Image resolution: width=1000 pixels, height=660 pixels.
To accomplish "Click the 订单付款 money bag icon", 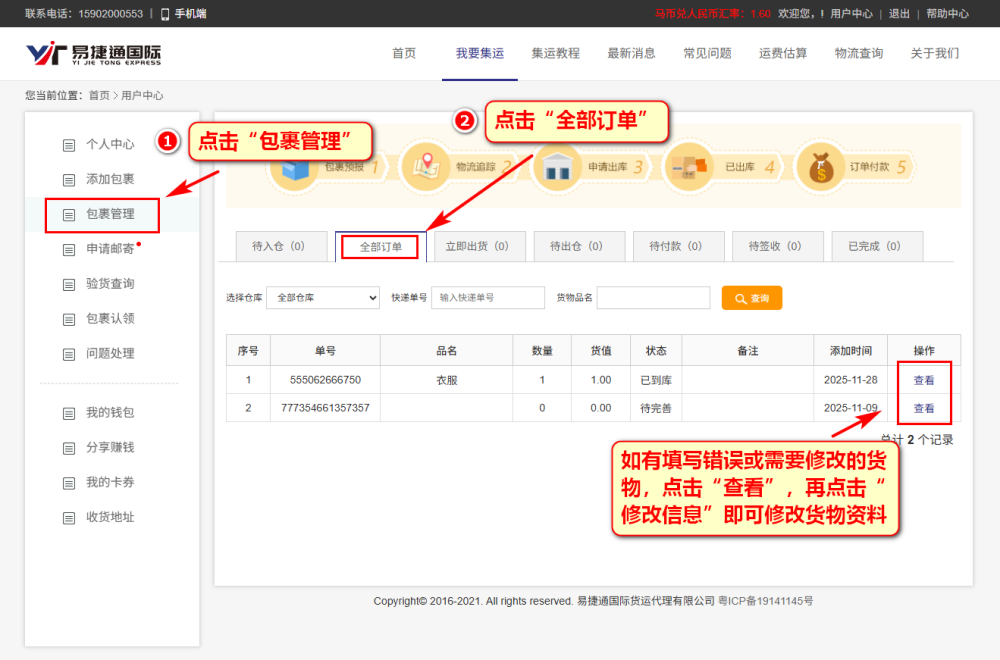I will point(821,166).
